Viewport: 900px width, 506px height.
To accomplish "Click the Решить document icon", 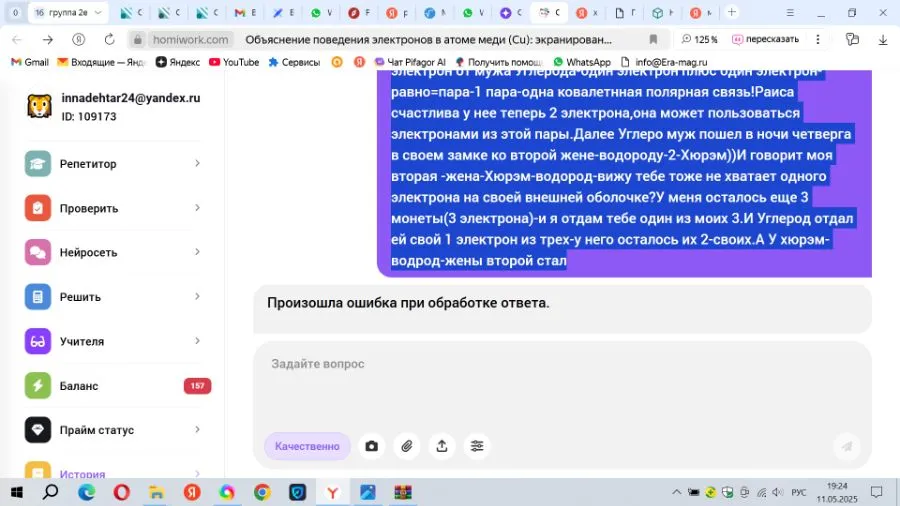I will click(37, 297).
